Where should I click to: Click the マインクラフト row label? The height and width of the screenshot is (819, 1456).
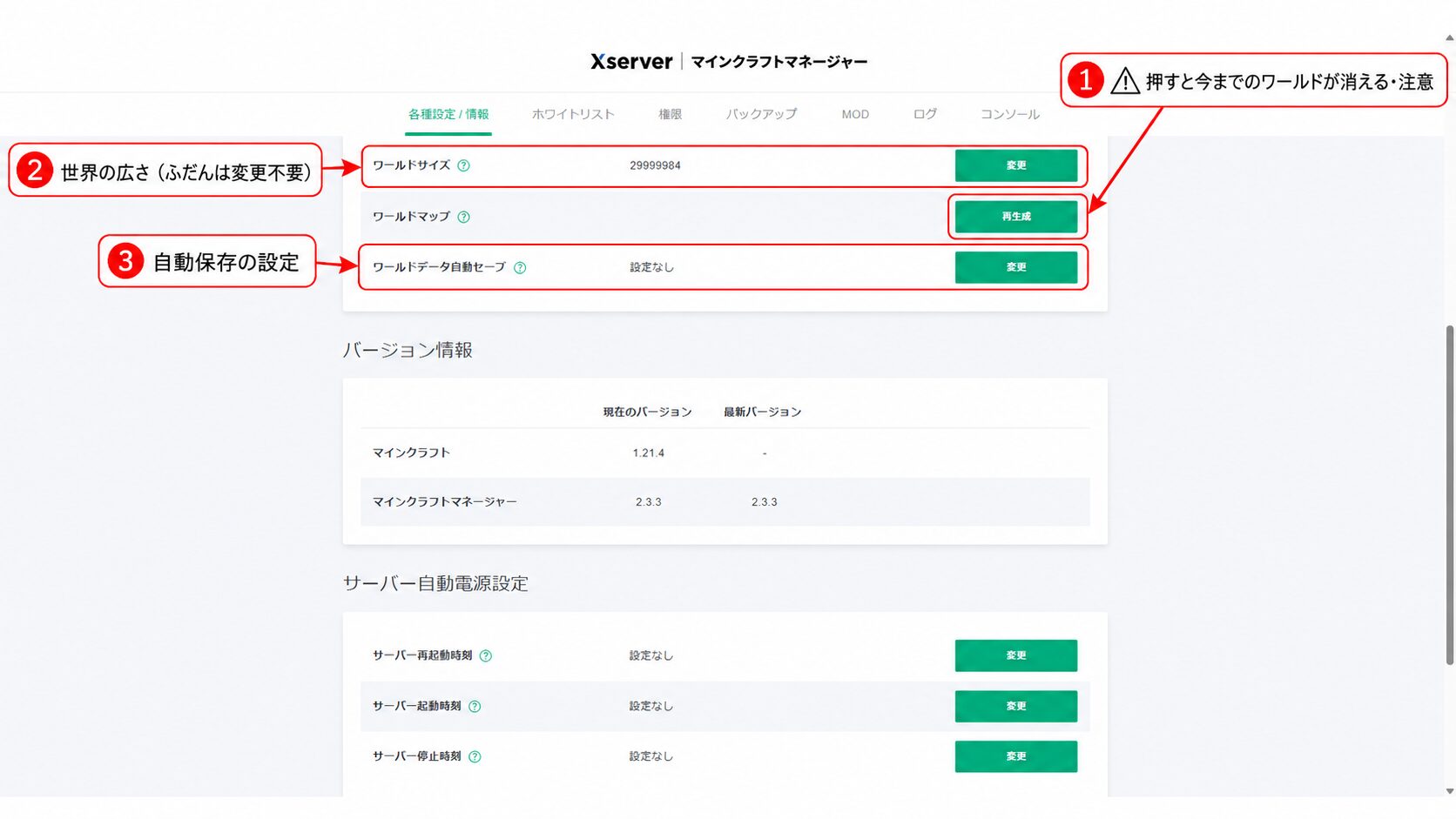coord(411,453)
